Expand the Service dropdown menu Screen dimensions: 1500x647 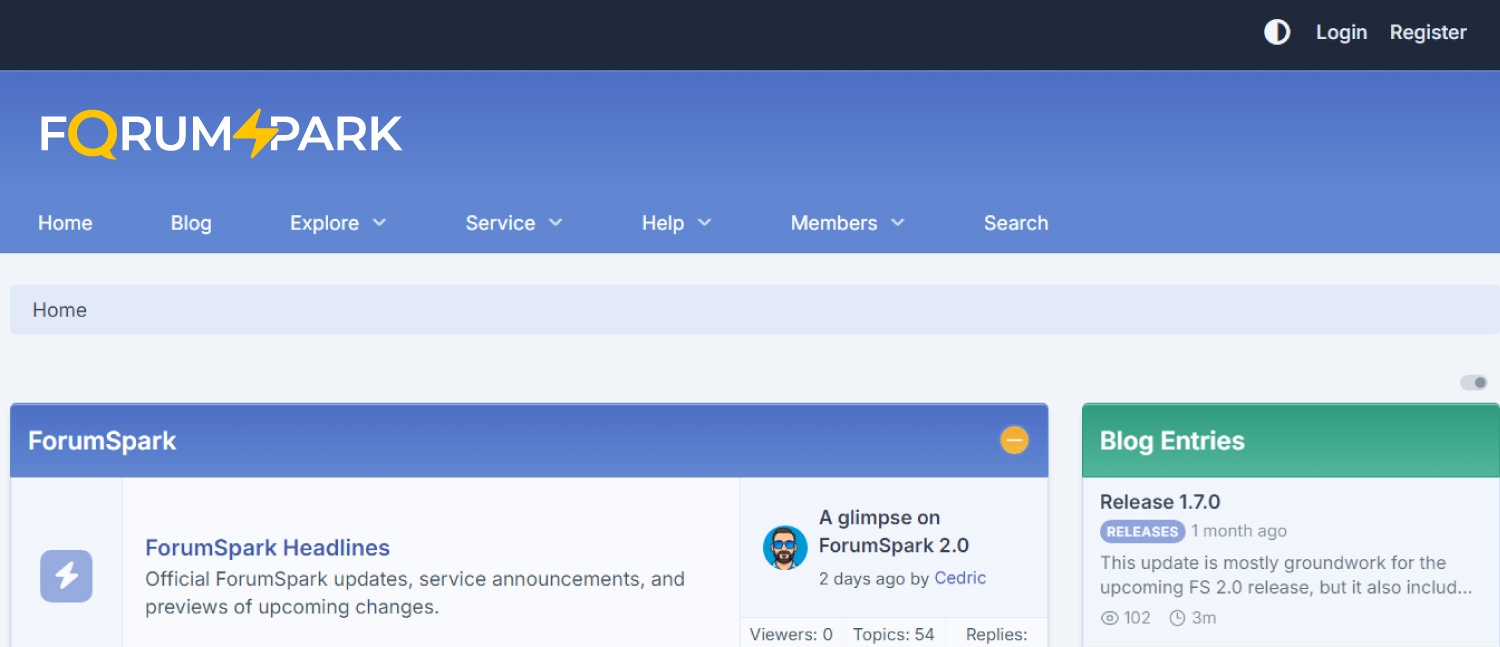tap(514, 223)
